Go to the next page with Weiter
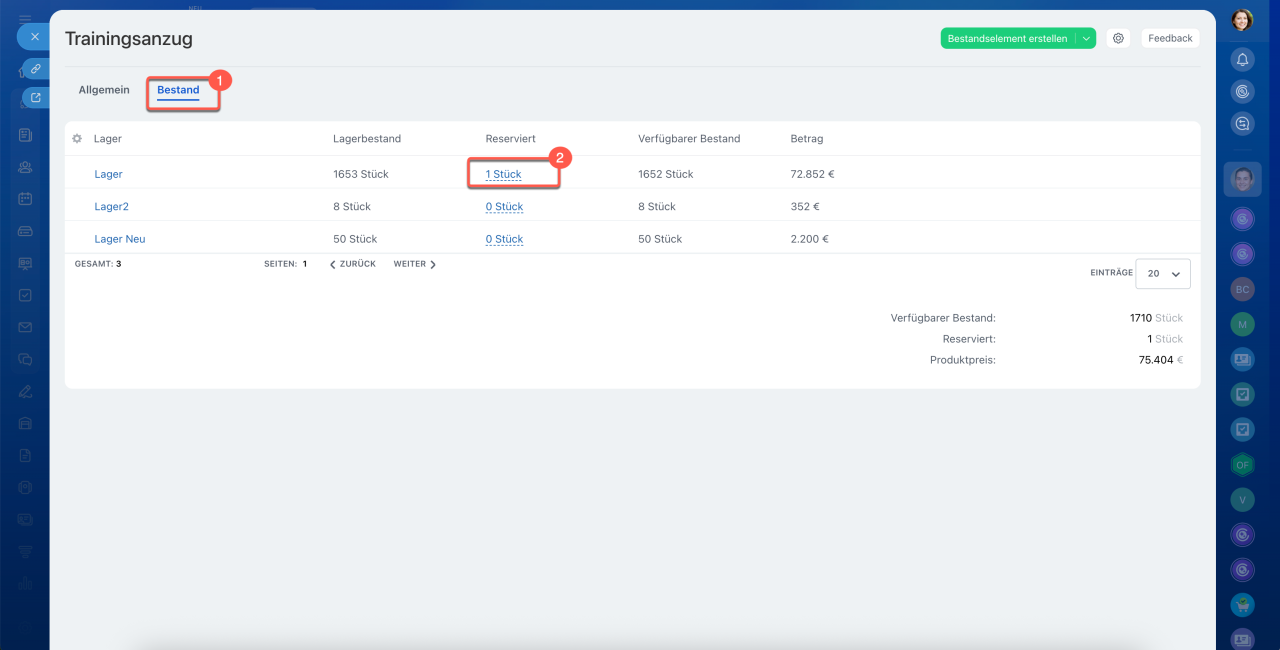Image resolution: width=1280 pixels, height=650 pixels. pos(415,264)
